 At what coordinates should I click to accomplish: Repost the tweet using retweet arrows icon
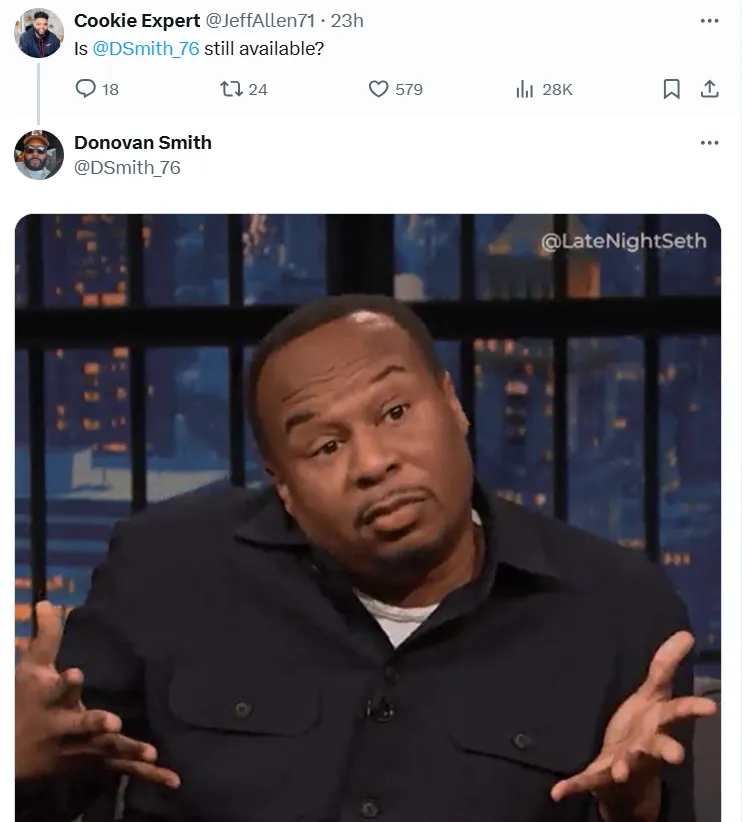[x=231, y=89]
